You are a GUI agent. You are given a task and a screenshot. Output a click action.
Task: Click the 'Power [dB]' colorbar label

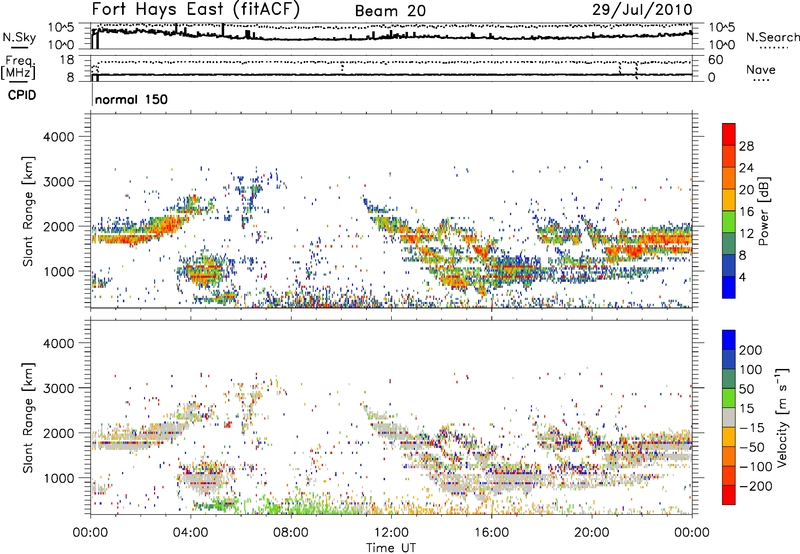click(x=764, y=211)
